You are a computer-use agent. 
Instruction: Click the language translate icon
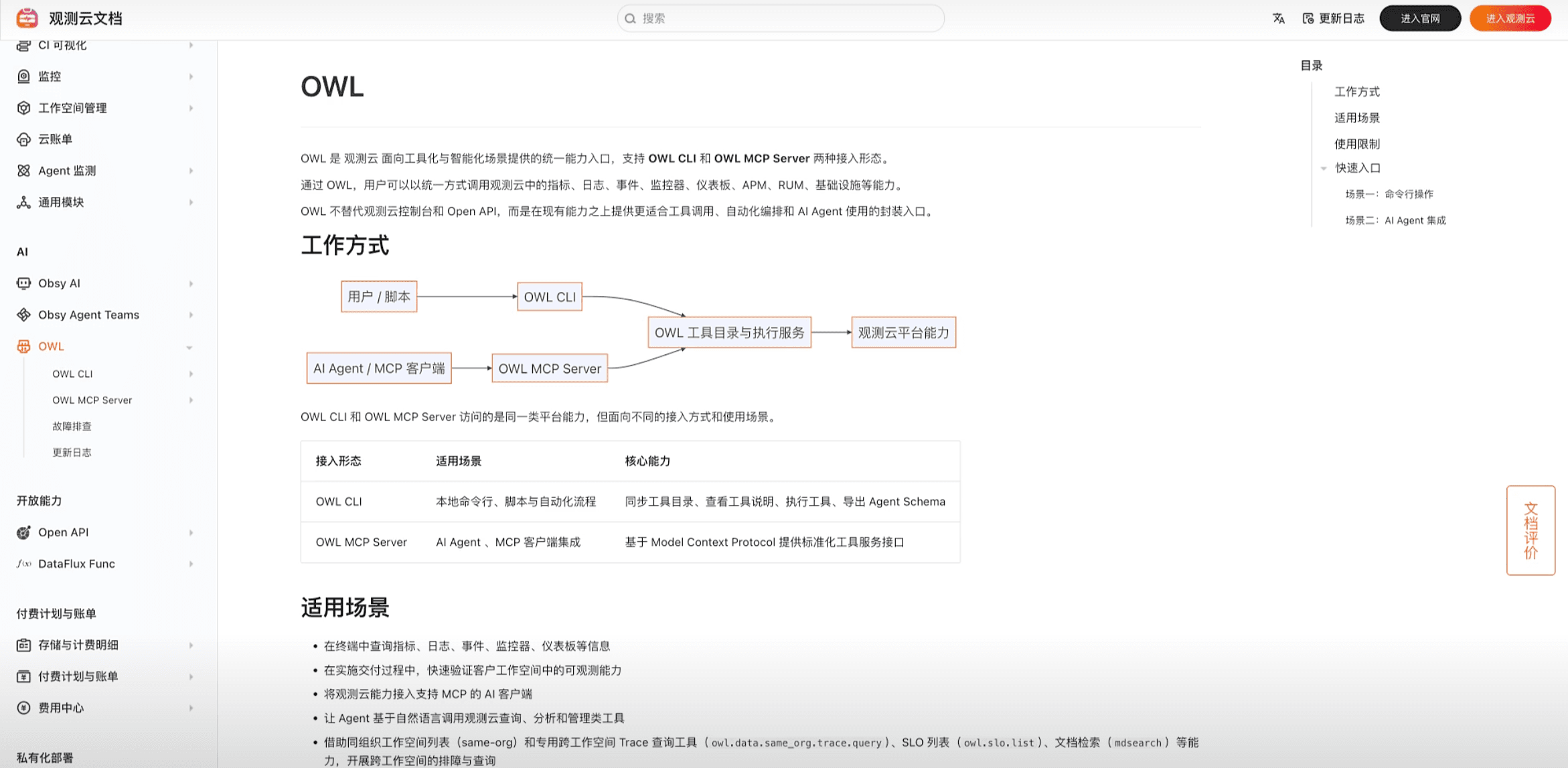[1279, 18]
